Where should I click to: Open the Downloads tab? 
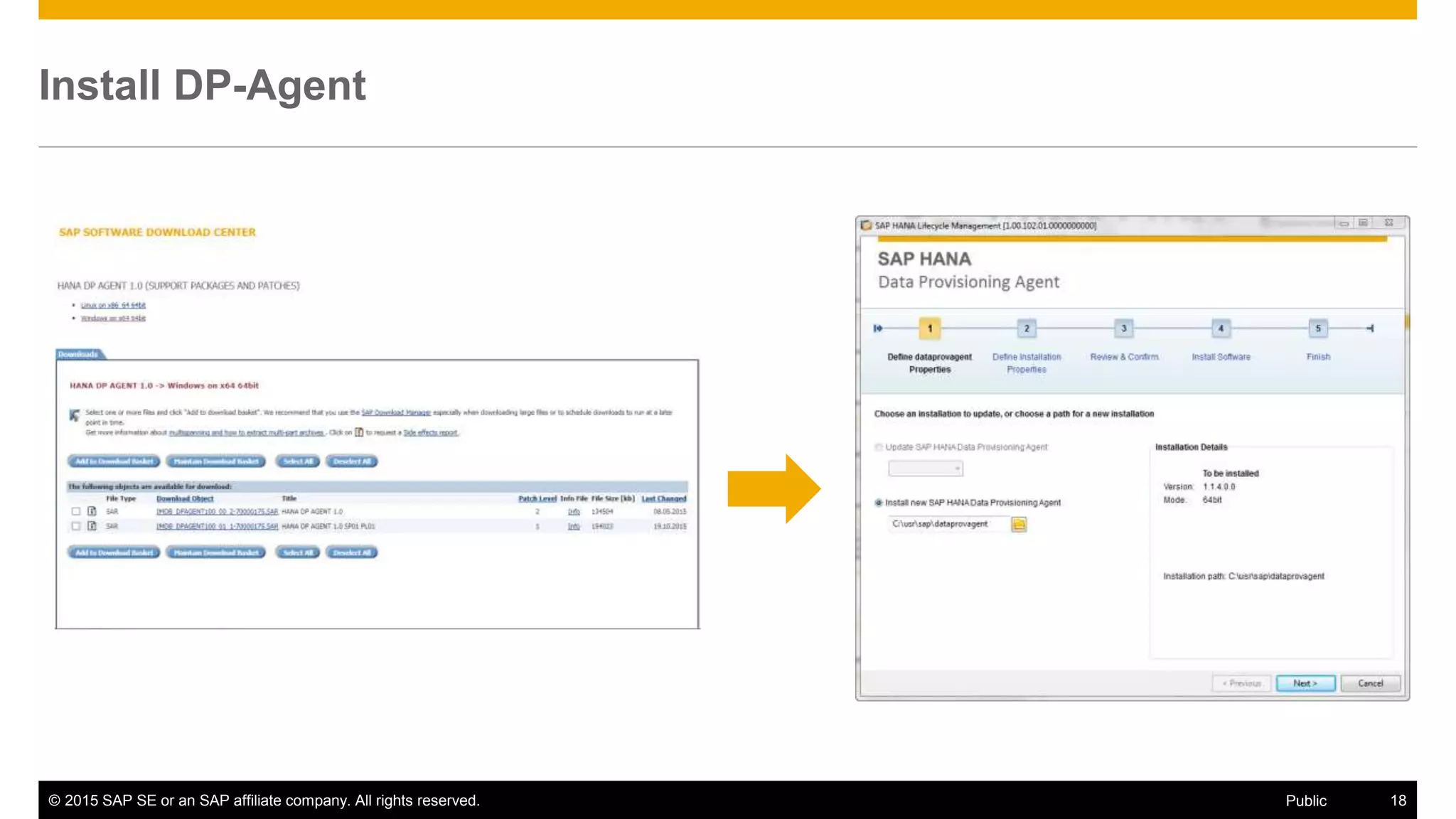[x=79, y=354]
